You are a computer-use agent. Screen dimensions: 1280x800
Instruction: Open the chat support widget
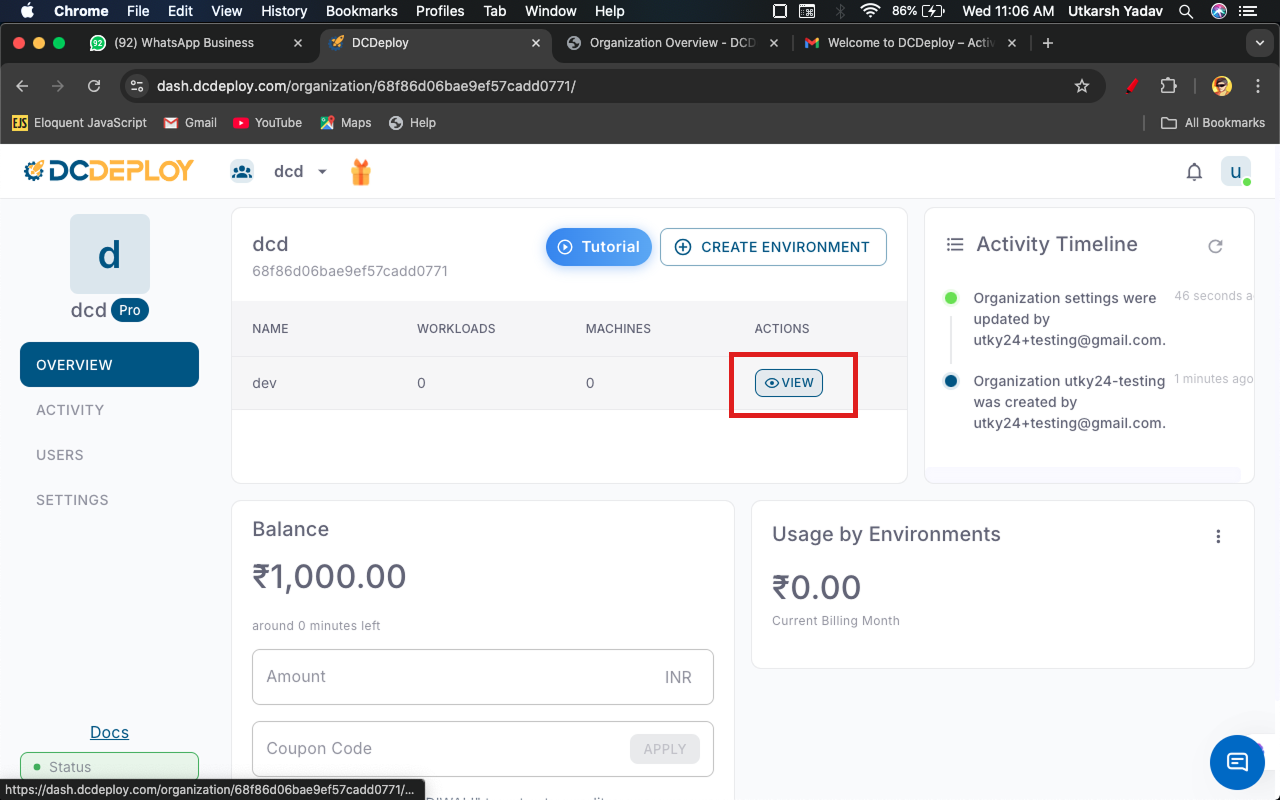1237,762
